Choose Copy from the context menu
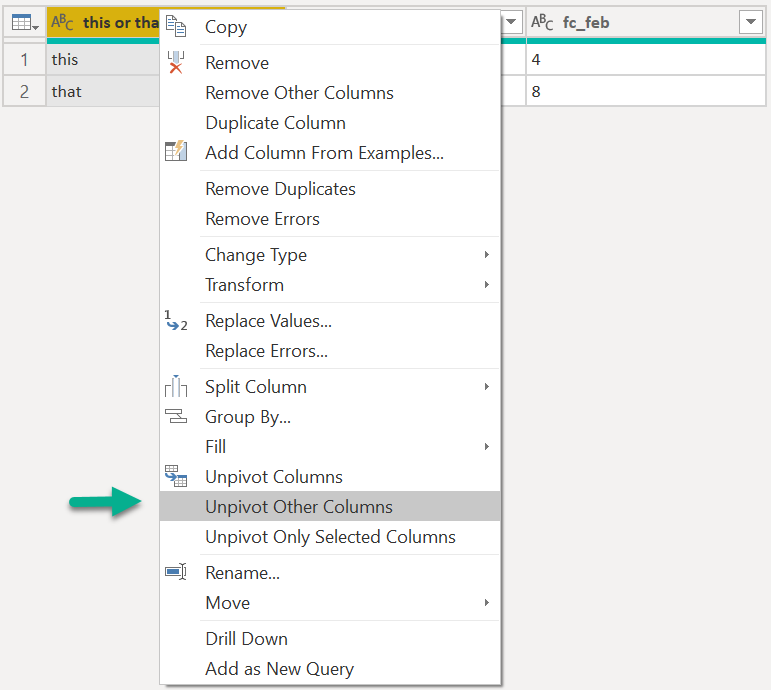Image resolution: width=771 pixels, height=690 pixels. coord(330,27)
